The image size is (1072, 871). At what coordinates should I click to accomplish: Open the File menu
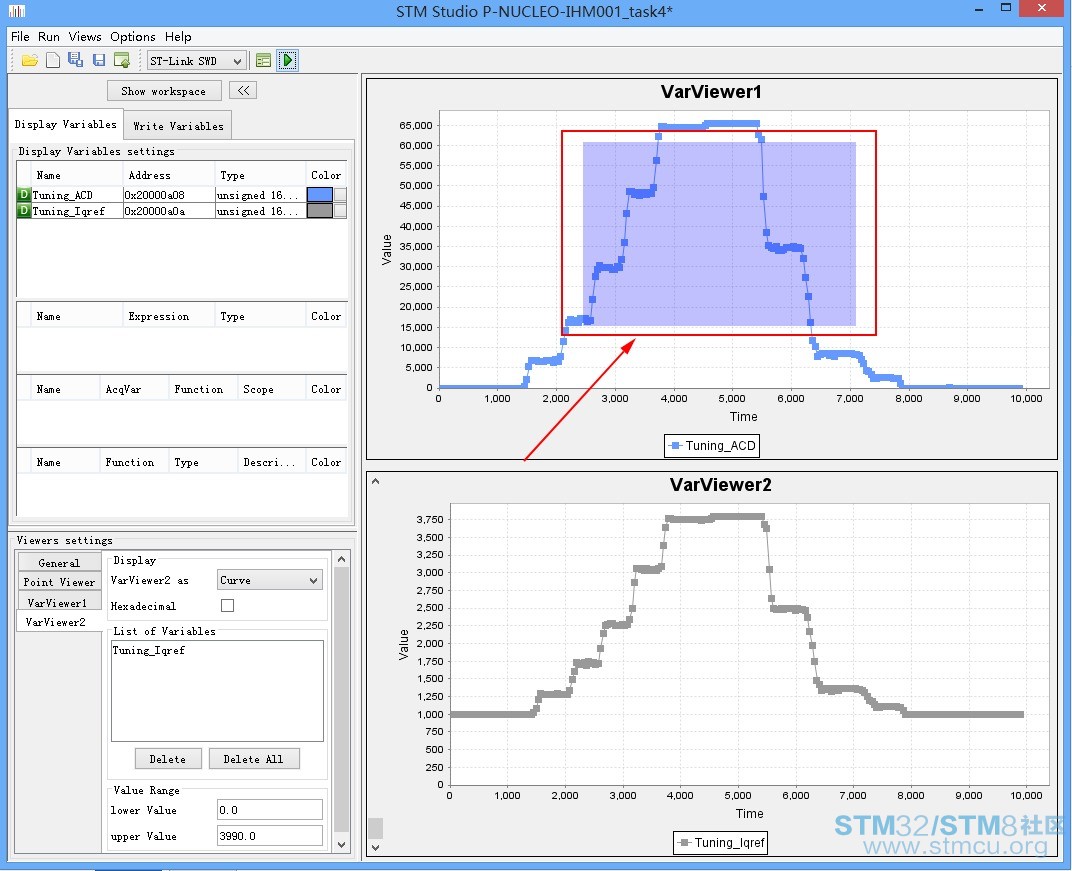pyautogui.click(x=21, y=37)
